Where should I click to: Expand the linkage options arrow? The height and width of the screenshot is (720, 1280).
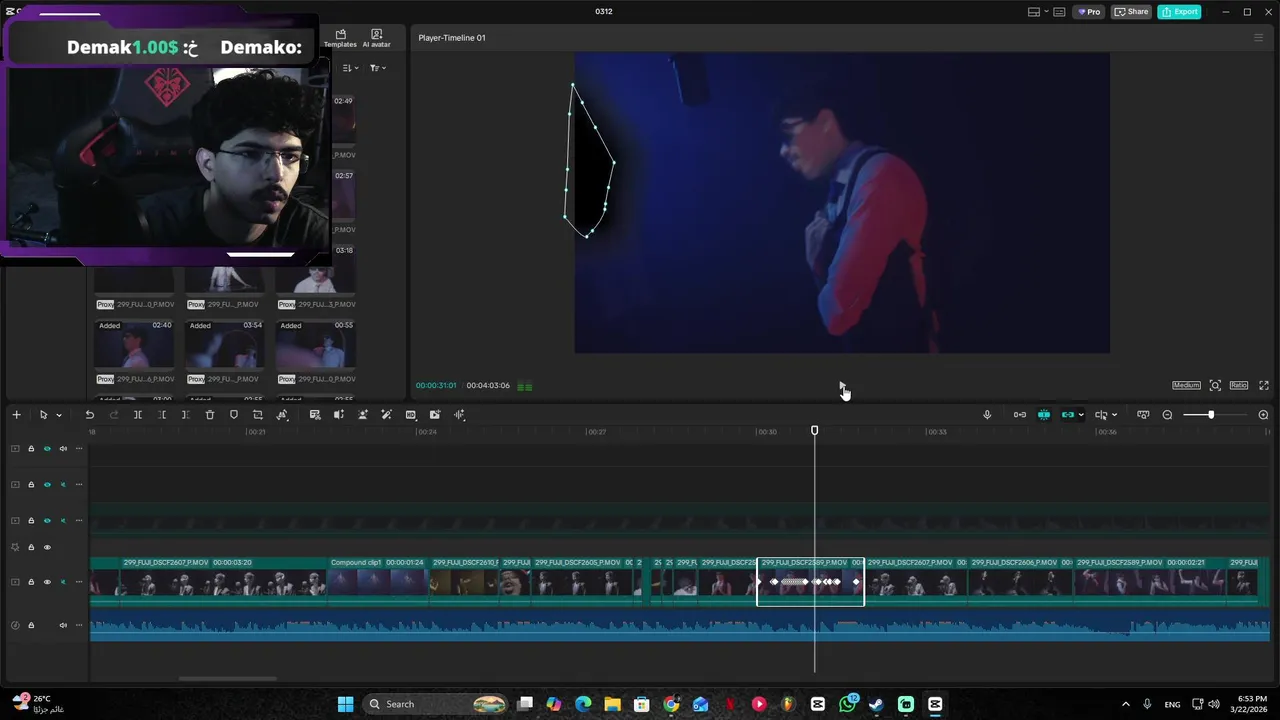1081,415
